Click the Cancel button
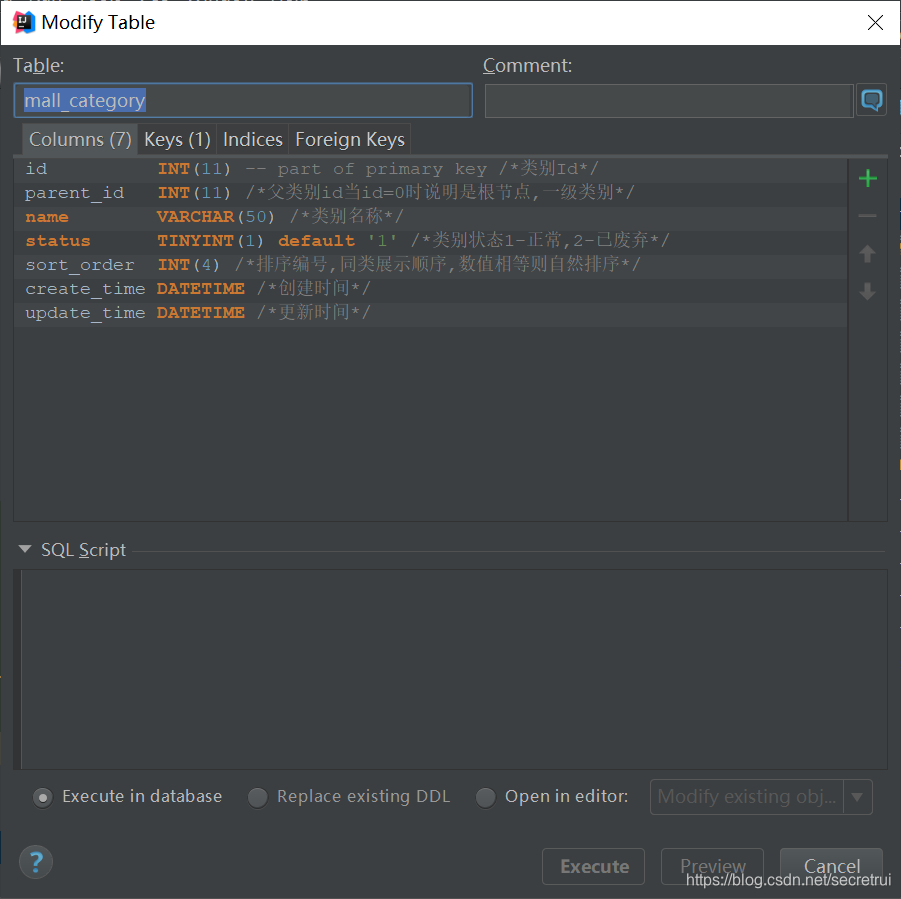This screenshot has height=899, width=901. [x=831, y=866]
